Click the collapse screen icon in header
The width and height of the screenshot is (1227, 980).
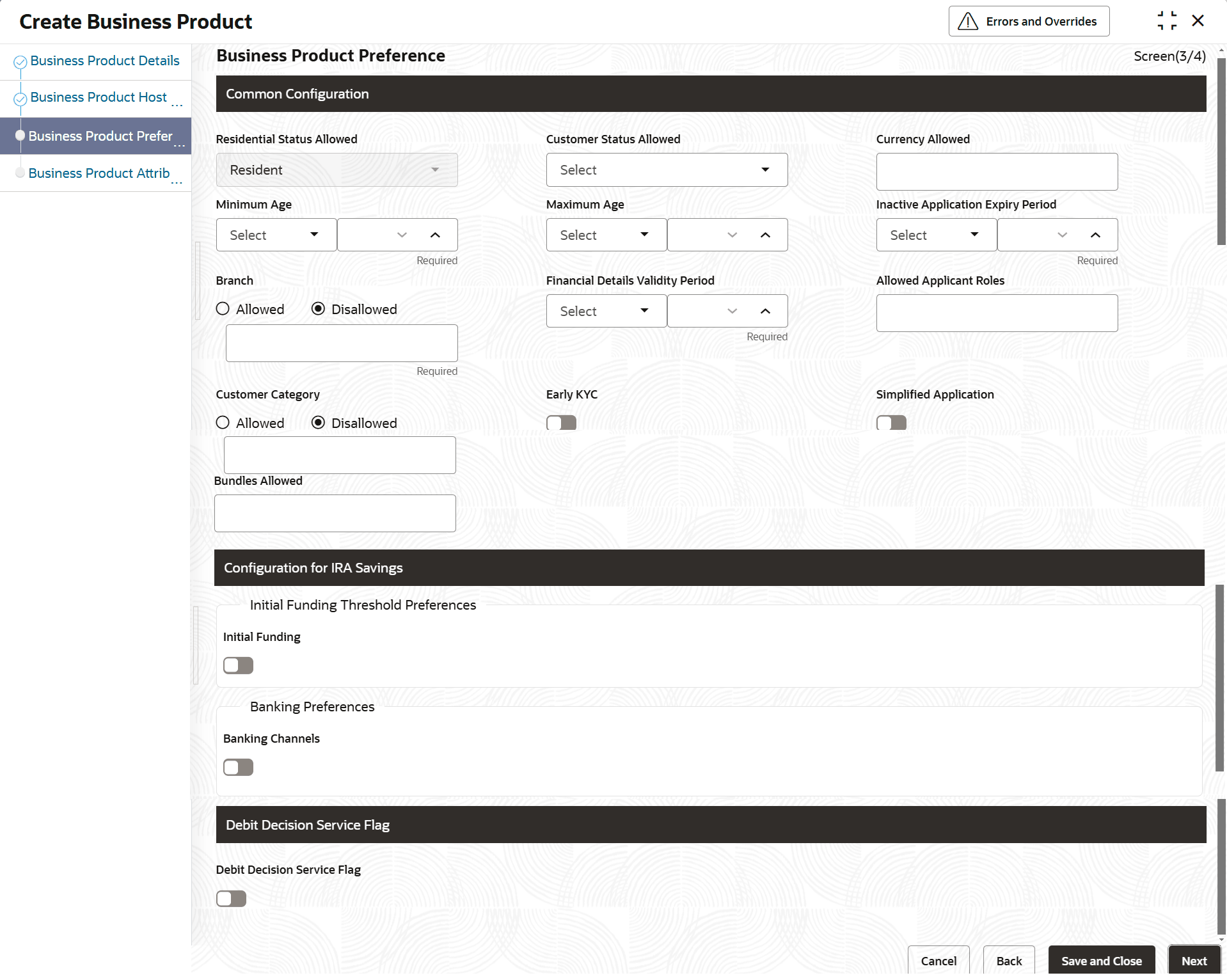[1167, 21]
